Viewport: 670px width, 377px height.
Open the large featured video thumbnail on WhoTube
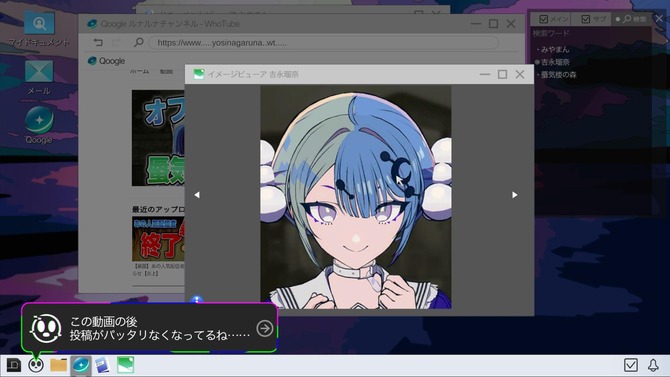158,138
